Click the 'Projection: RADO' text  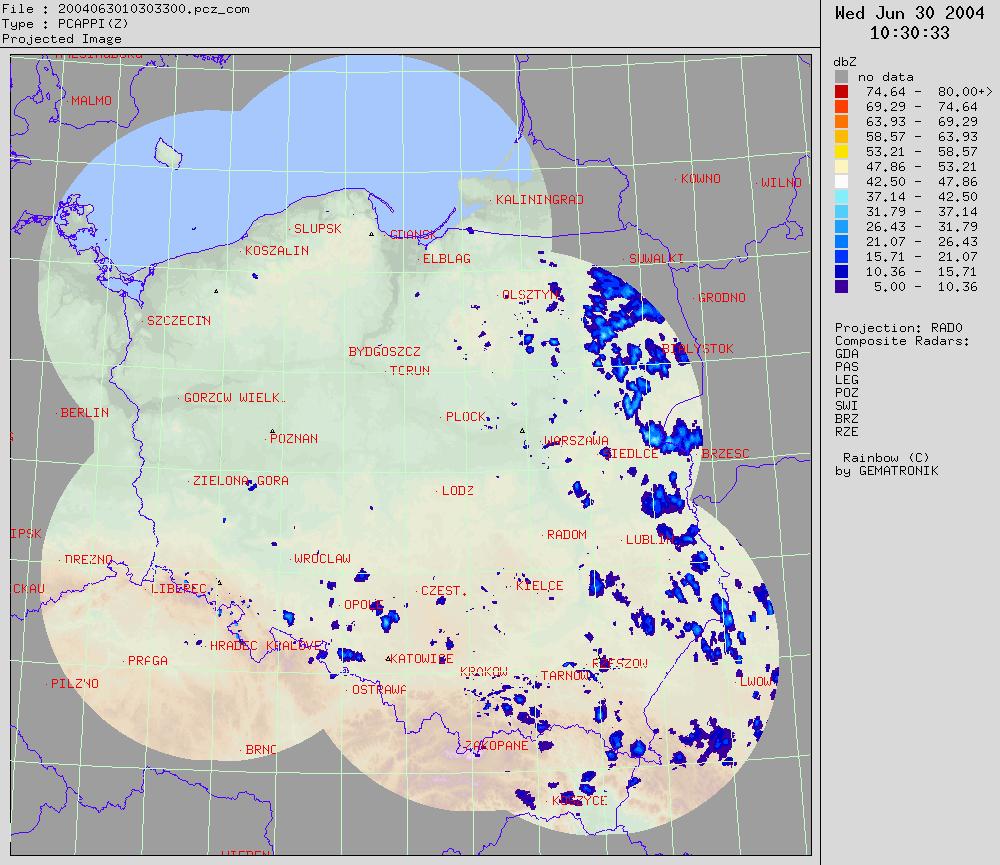pyautogui.click(x=899, y=328)
